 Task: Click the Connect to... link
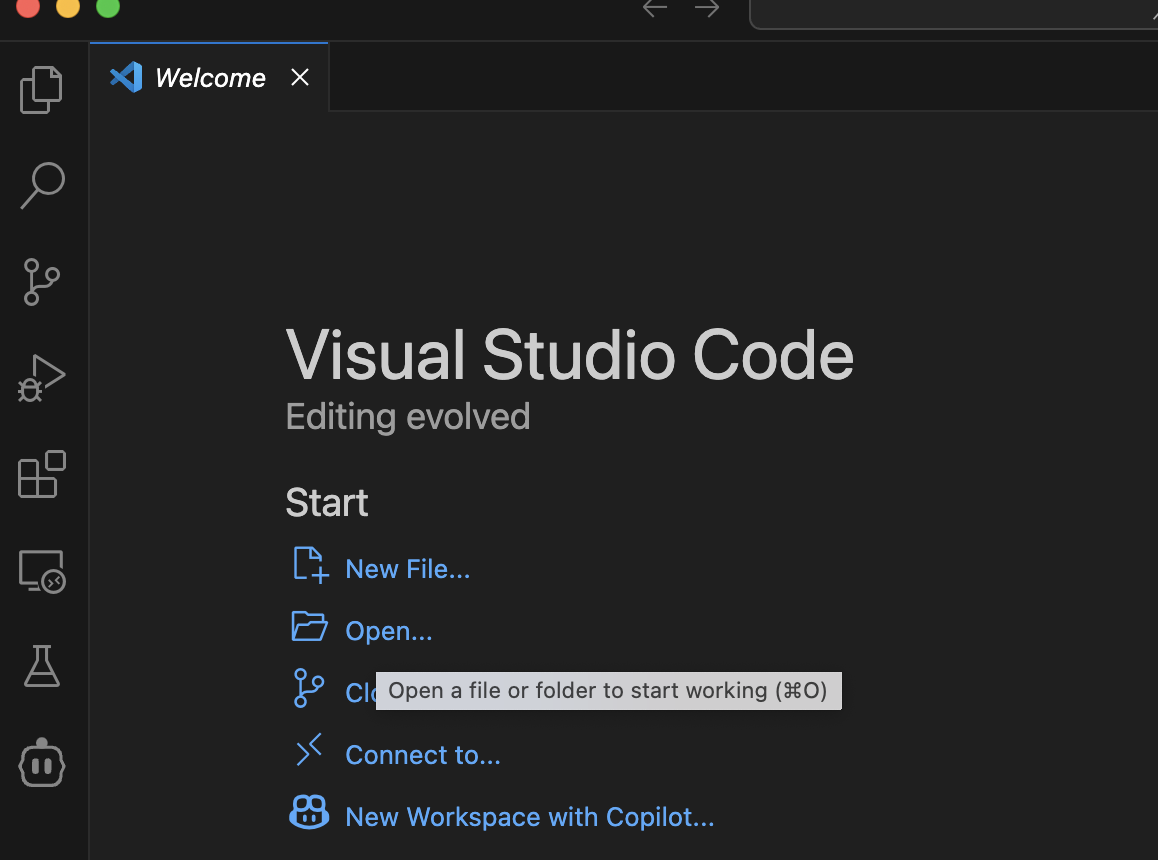point(422,754)
